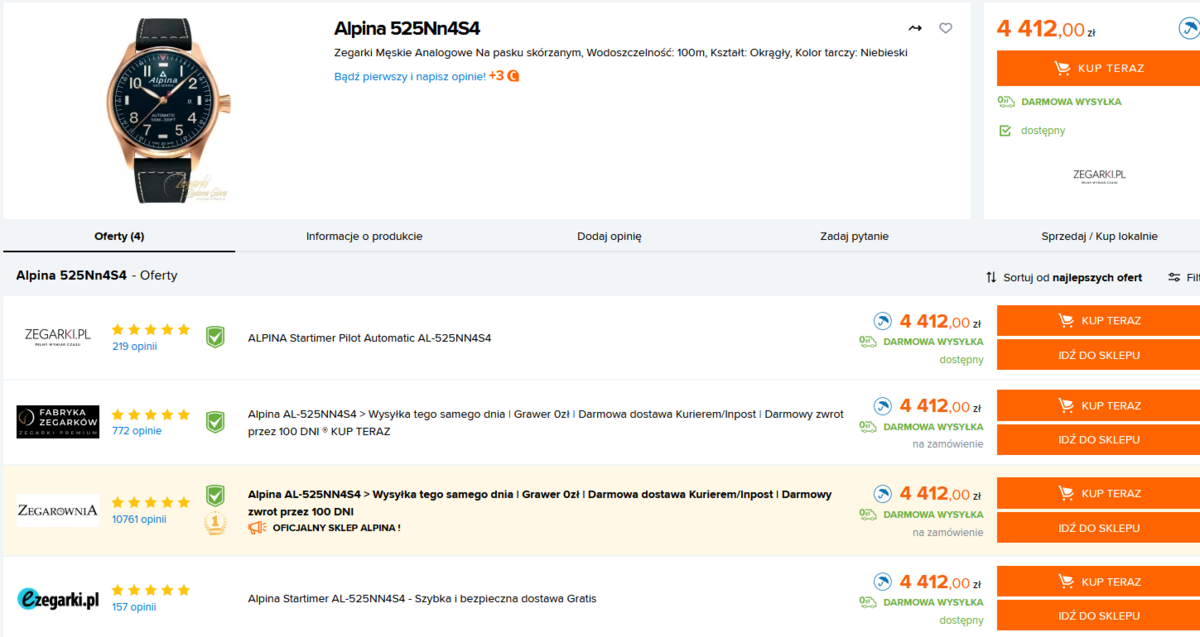Click Idź do sklepu for the Fabryka Zegarków offer
1200x637 pixels.
tap(1098, 440)
